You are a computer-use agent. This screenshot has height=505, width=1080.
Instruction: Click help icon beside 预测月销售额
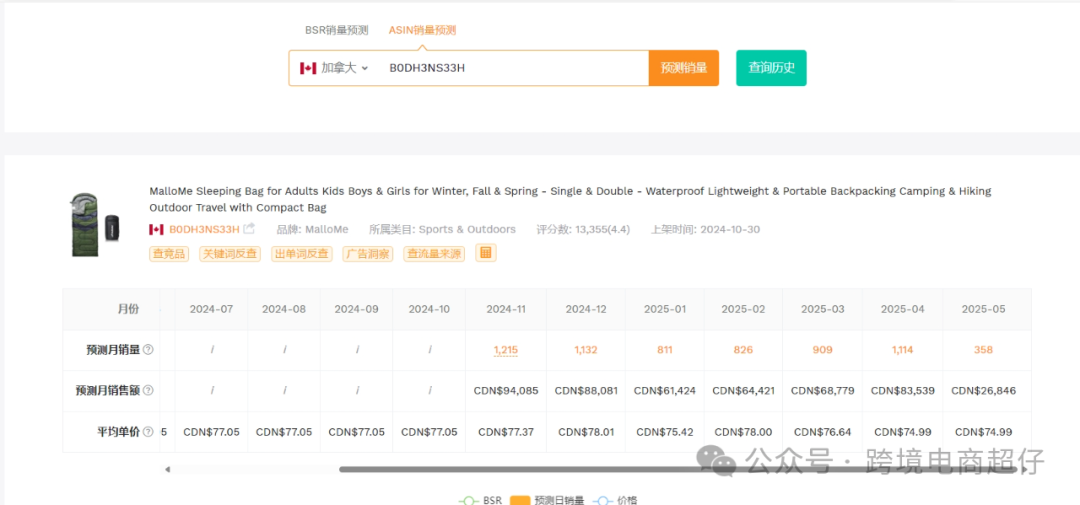click(148, 391)
